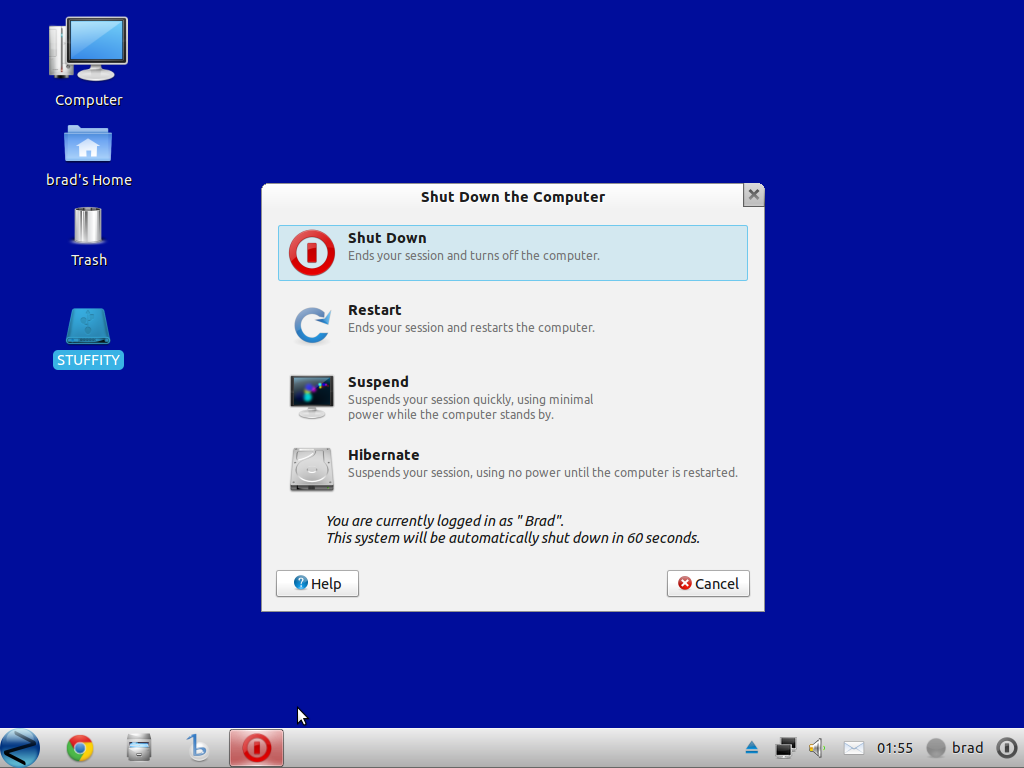Open the file manager from taskbar

139,748
